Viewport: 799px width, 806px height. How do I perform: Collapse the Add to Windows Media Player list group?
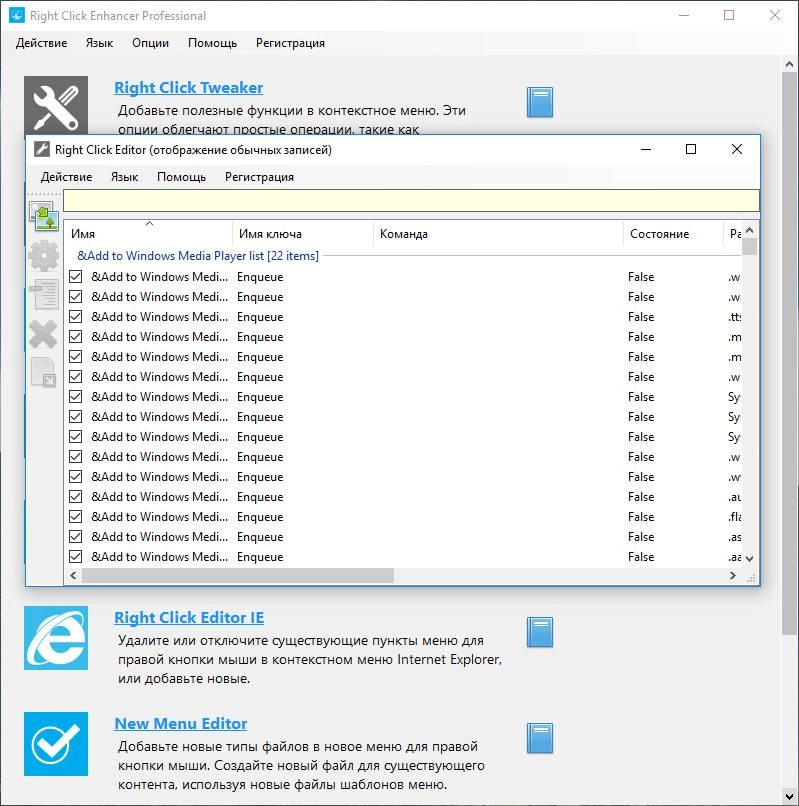tap(198, 256)
